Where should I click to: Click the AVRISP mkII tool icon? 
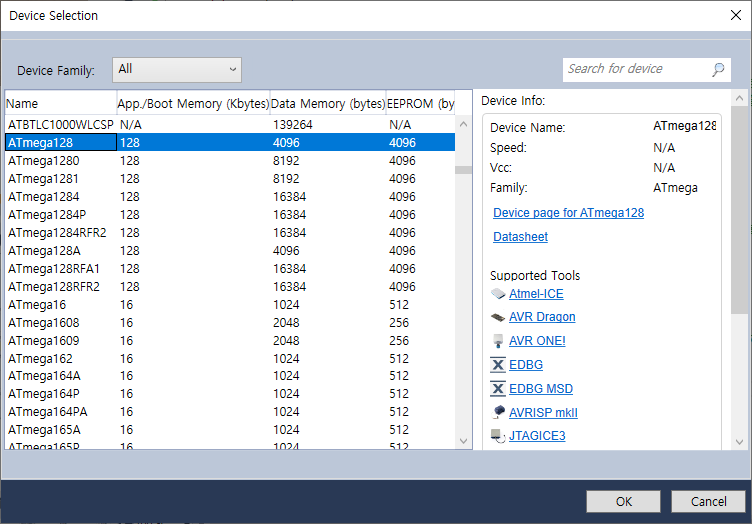pyautogui.click(x=498, y=412)
